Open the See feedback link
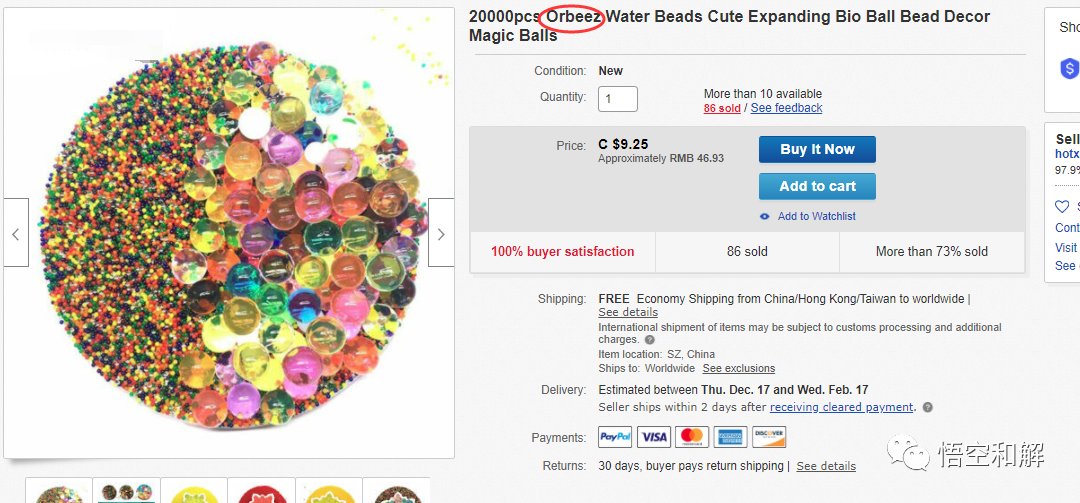This screenshot has width=1080, height=503. click(x=786, y=108)
